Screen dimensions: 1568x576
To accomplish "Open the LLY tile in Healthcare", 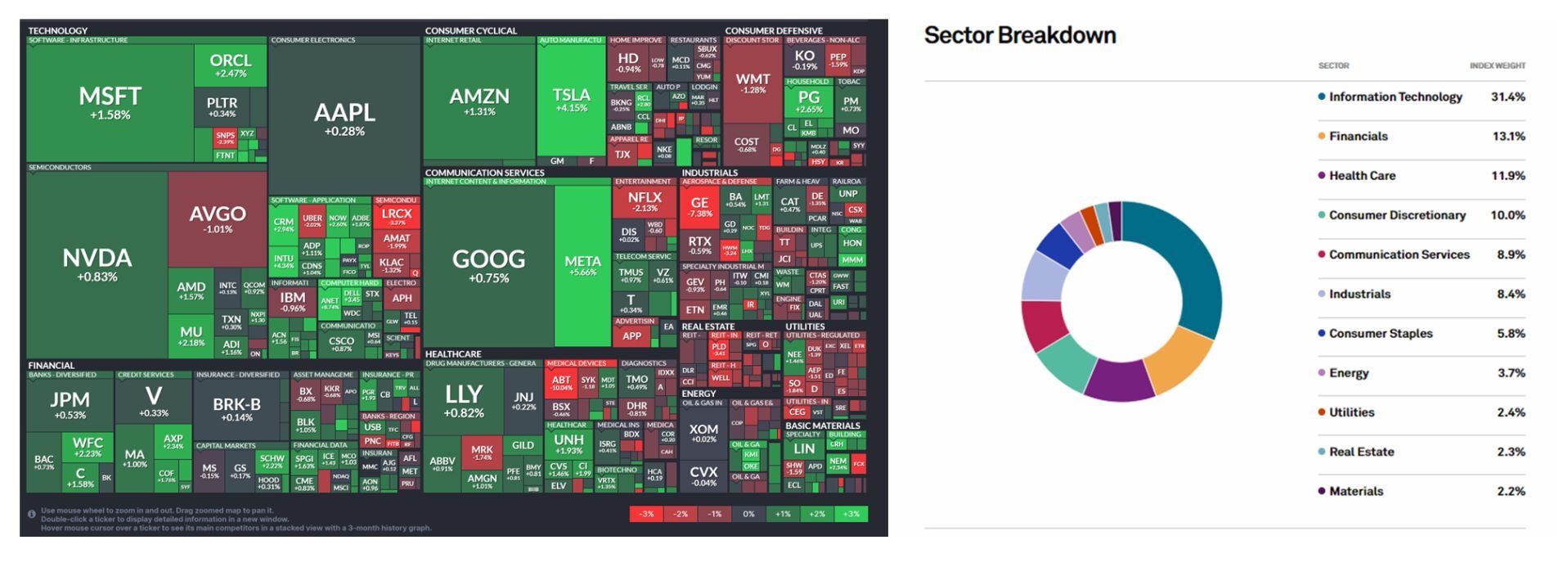I will 464,401.
